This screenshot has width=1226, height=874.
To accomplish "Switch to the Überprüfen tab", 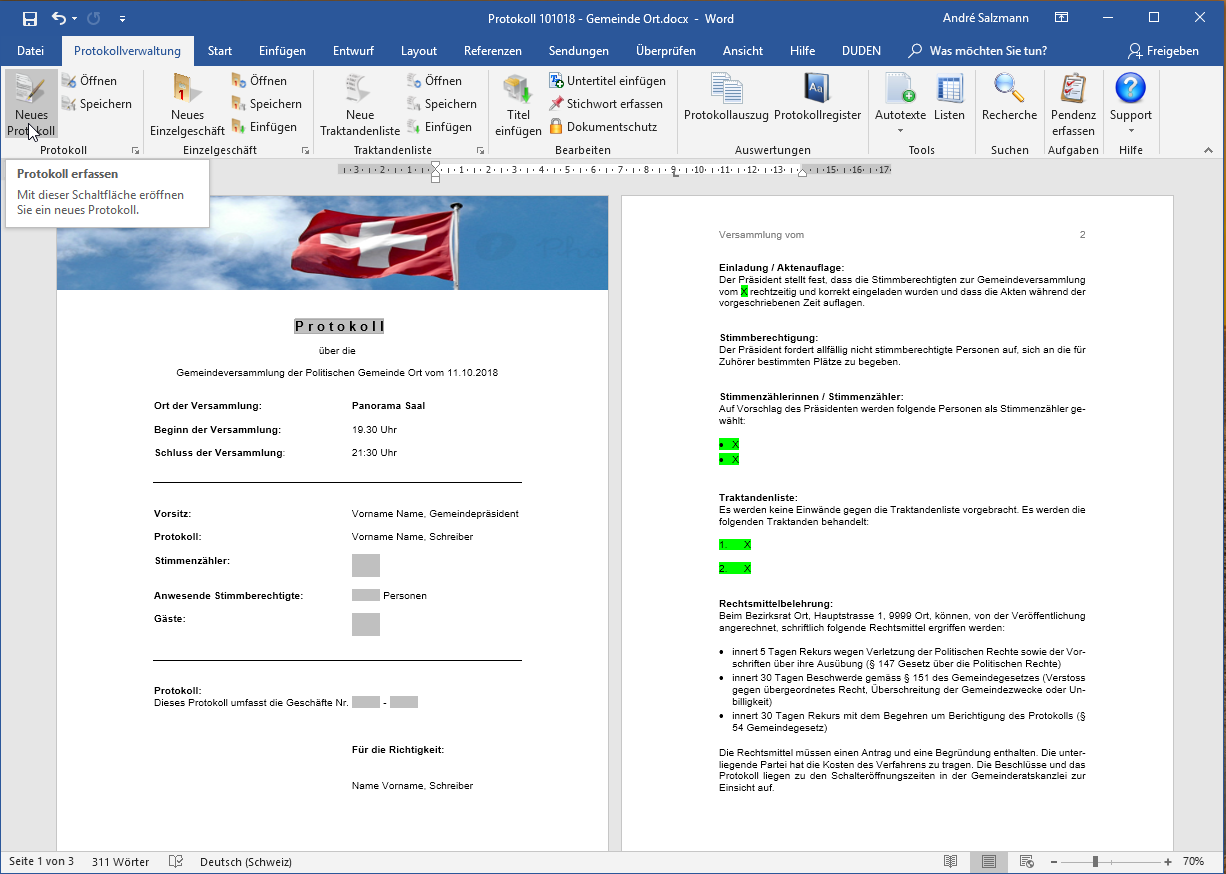I will tap(665, 51).
